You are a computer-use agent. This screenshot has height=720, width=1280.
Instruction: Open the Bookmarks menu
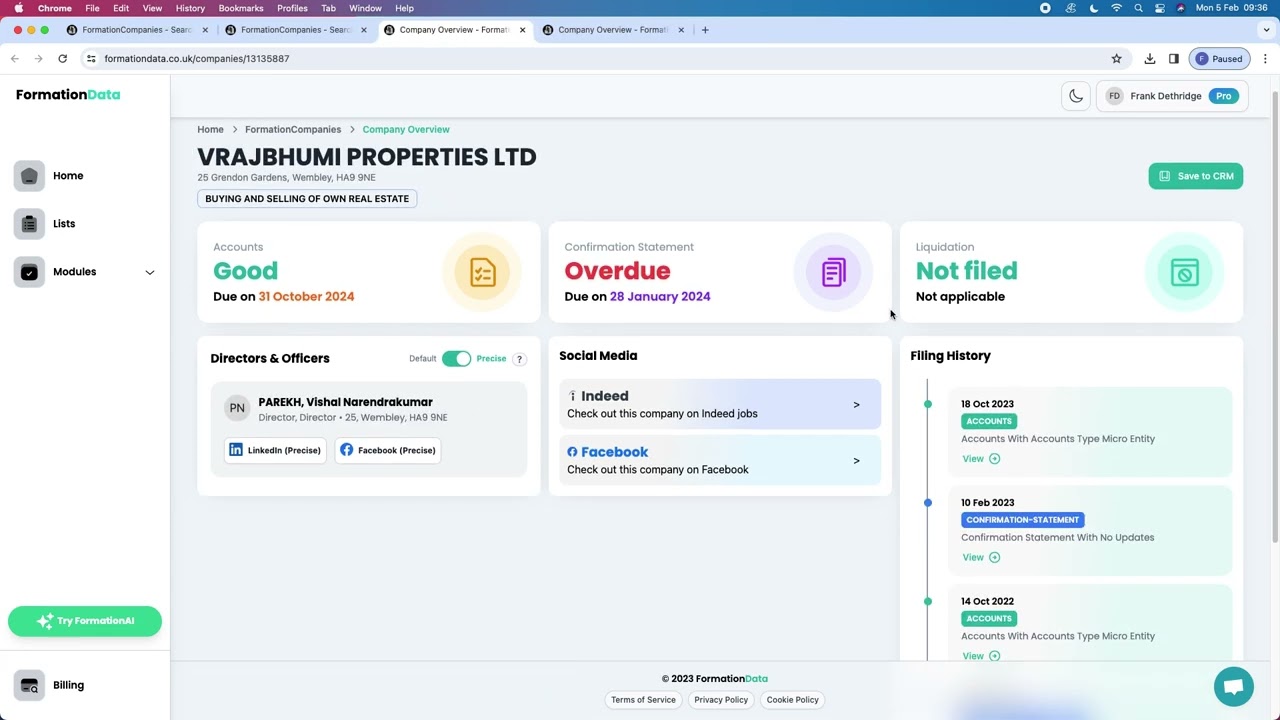pos(241,8)
